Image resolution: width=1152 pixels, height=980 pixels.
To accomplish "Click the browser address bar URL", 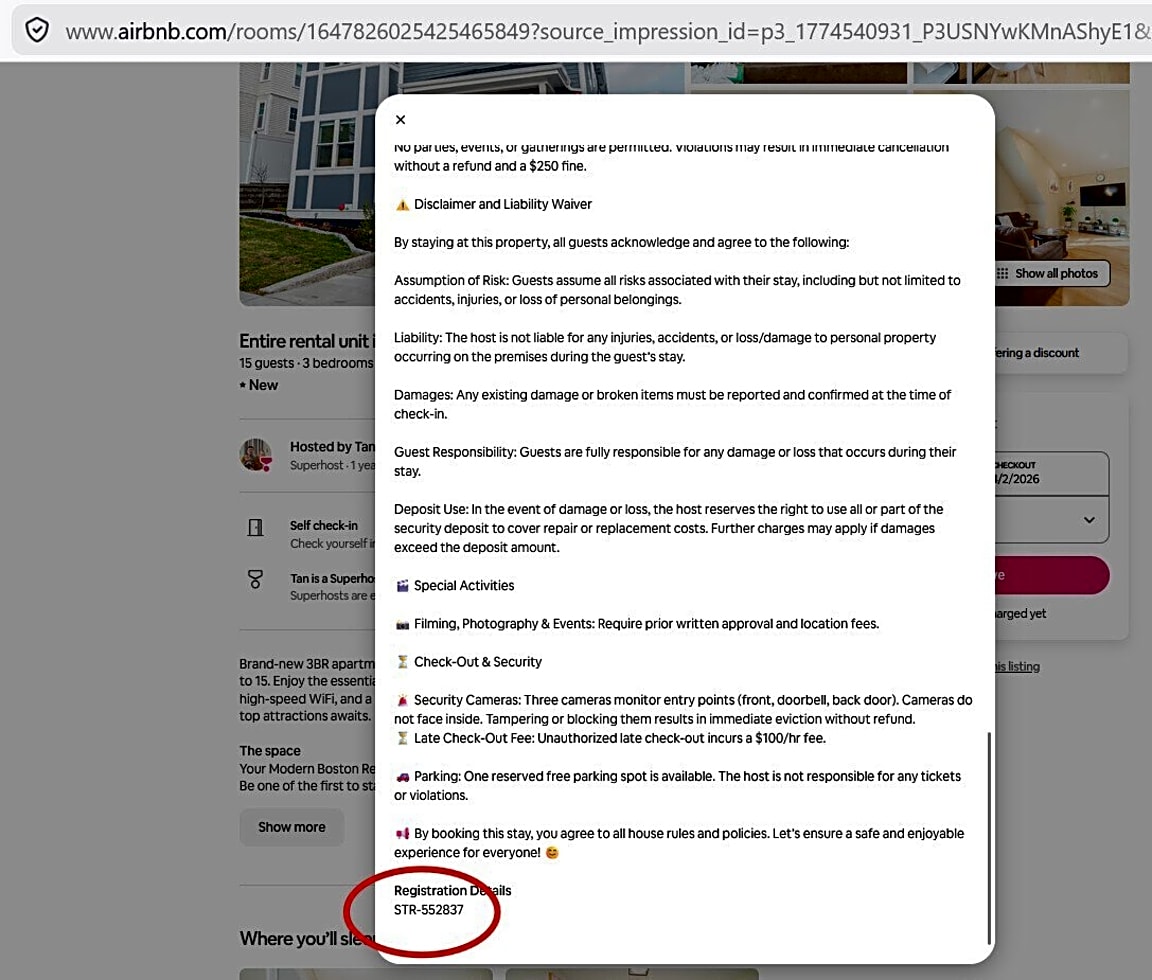I will tap(600, 31).
